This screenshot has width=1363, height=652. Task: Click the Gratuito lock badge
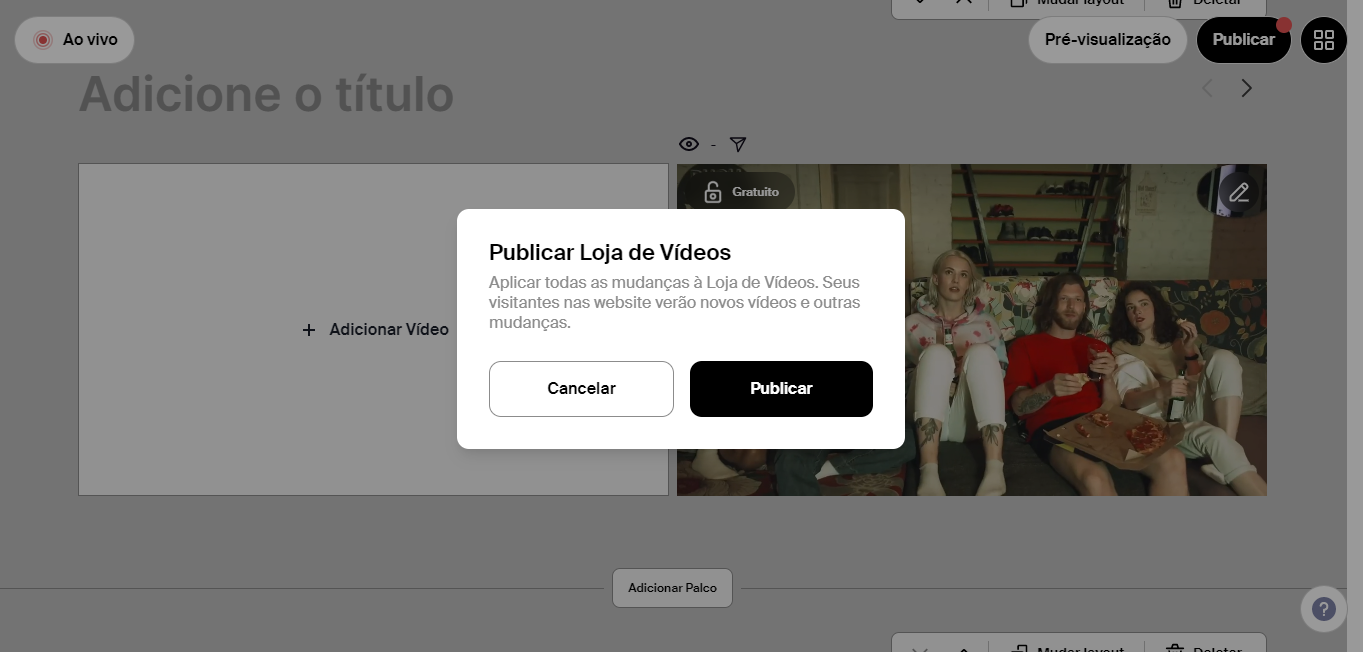pyautogui.click(x=741, y=192)
